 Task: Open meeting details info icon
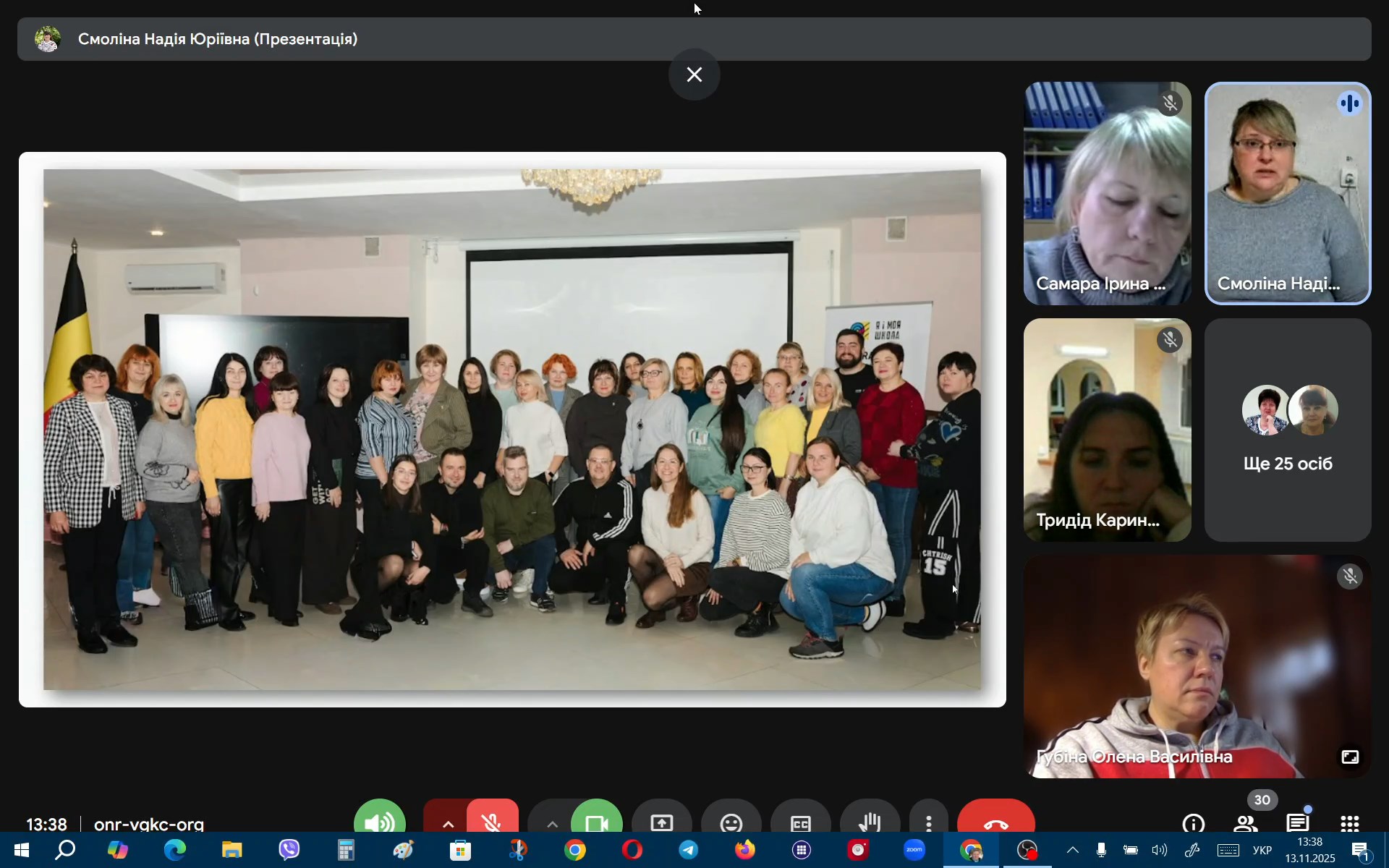1193,823
